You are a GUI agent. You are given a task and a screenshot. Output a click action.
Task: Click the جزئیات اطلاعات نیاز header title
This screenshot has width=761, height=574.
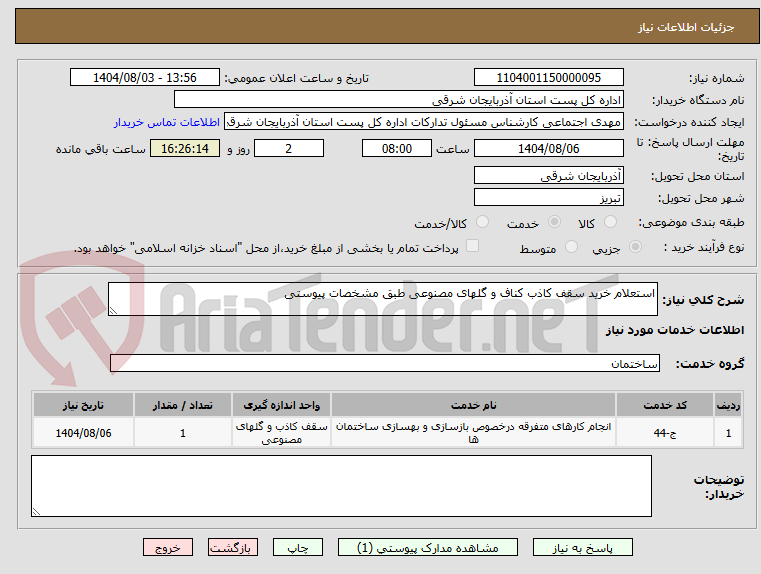686,27
